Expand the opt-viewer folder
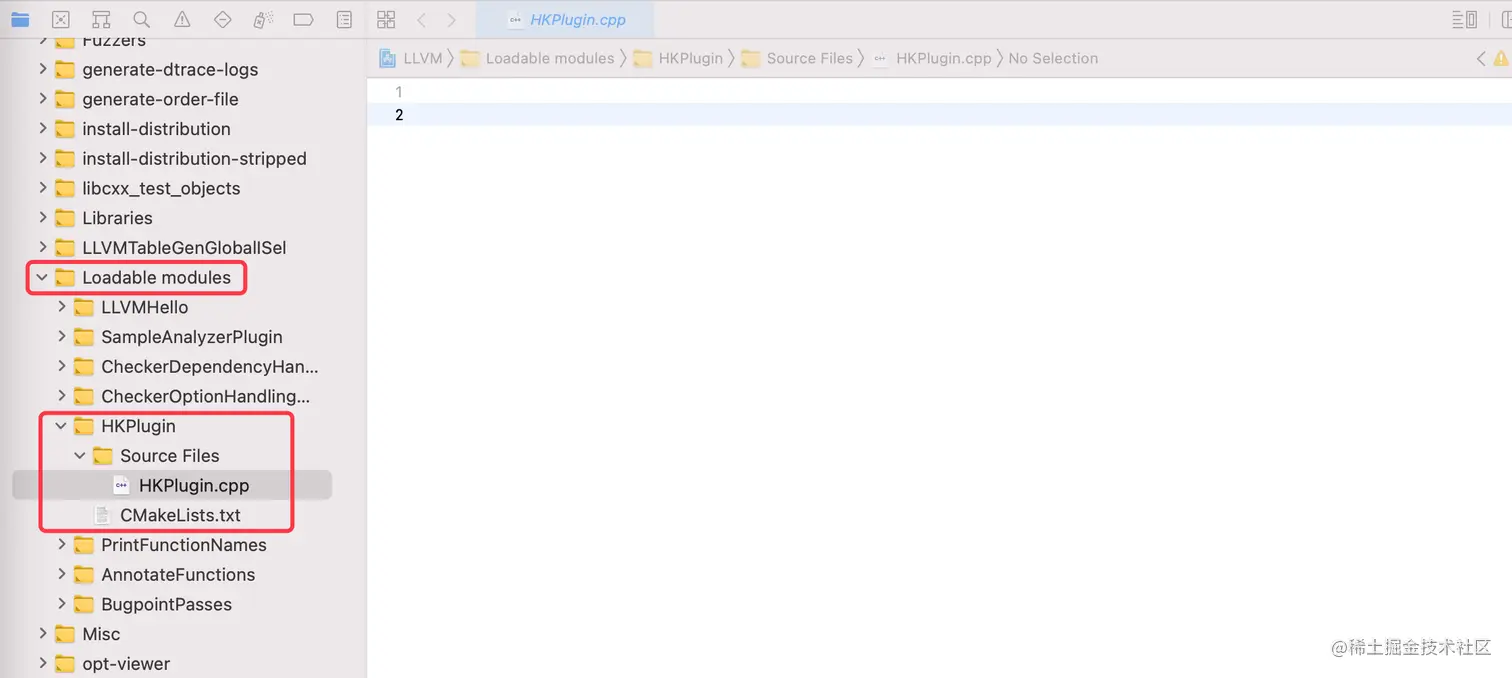This screenshot has width=1512, height=678. (x=42, y=663)
